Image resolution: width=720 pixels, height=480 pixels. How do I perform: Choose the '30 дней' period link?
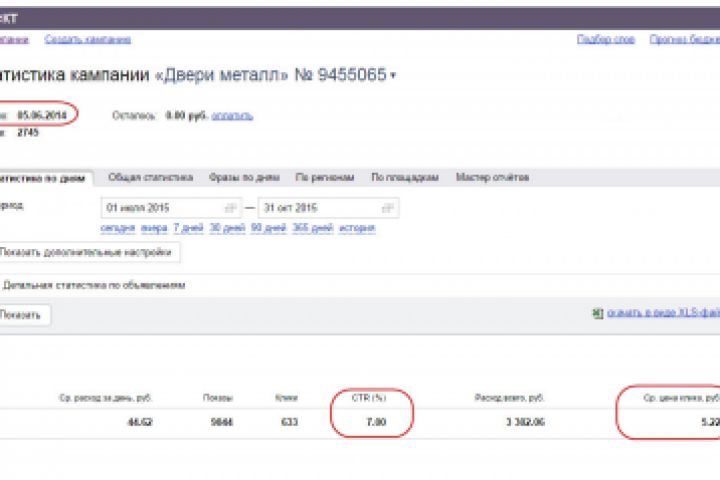(x=227, y=228)
